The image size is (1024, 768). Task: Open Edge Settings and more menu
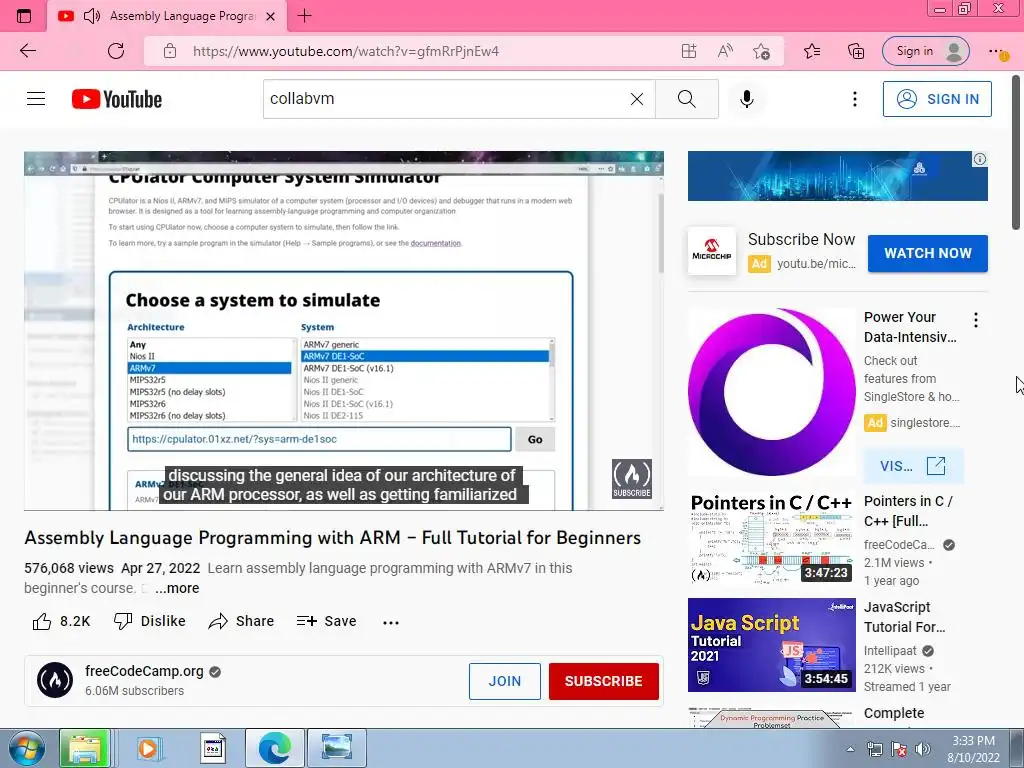997,51
